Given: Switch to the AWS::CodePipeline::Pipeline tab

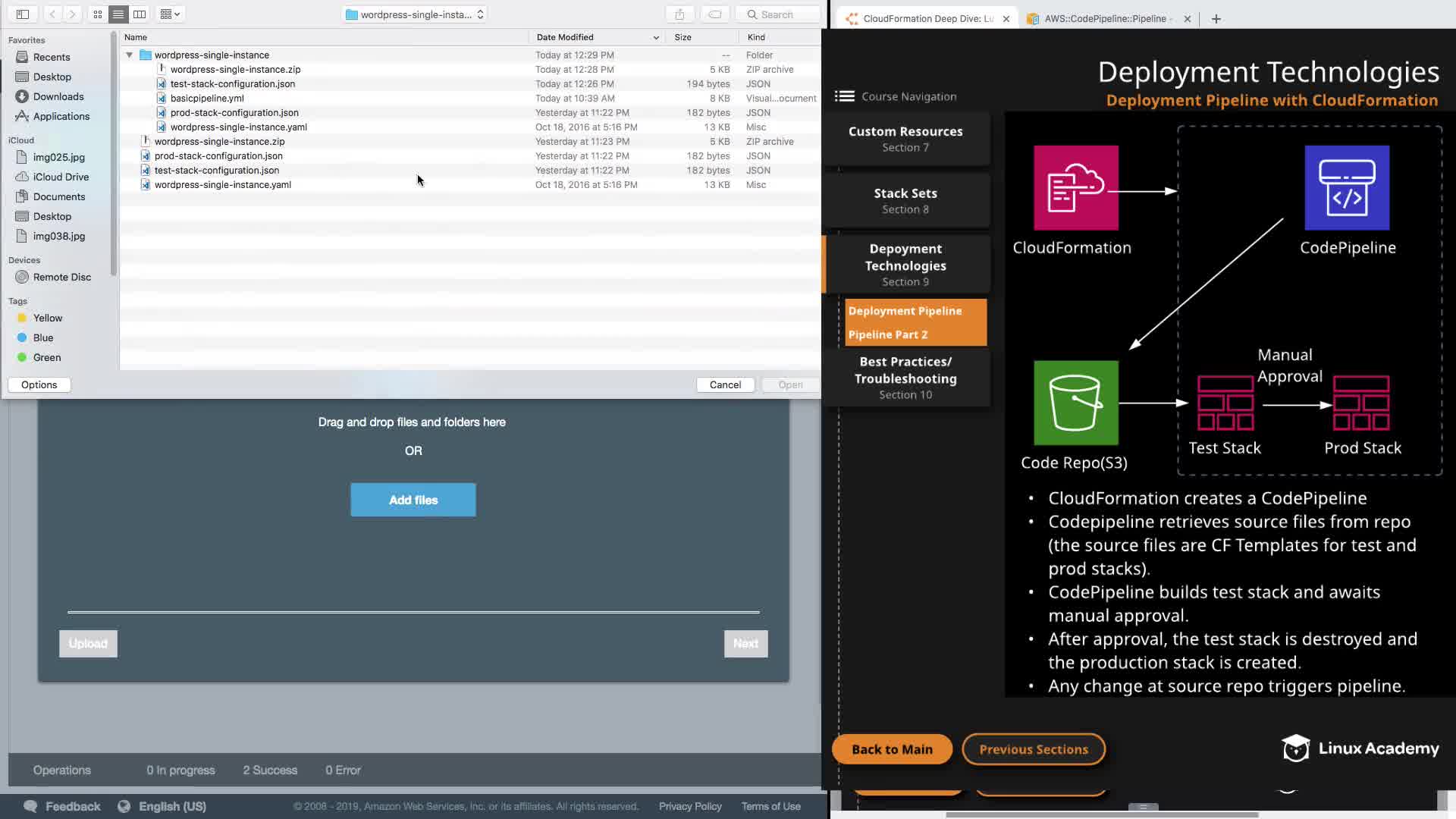Looking at the screenshot, I should point(1106,19).
